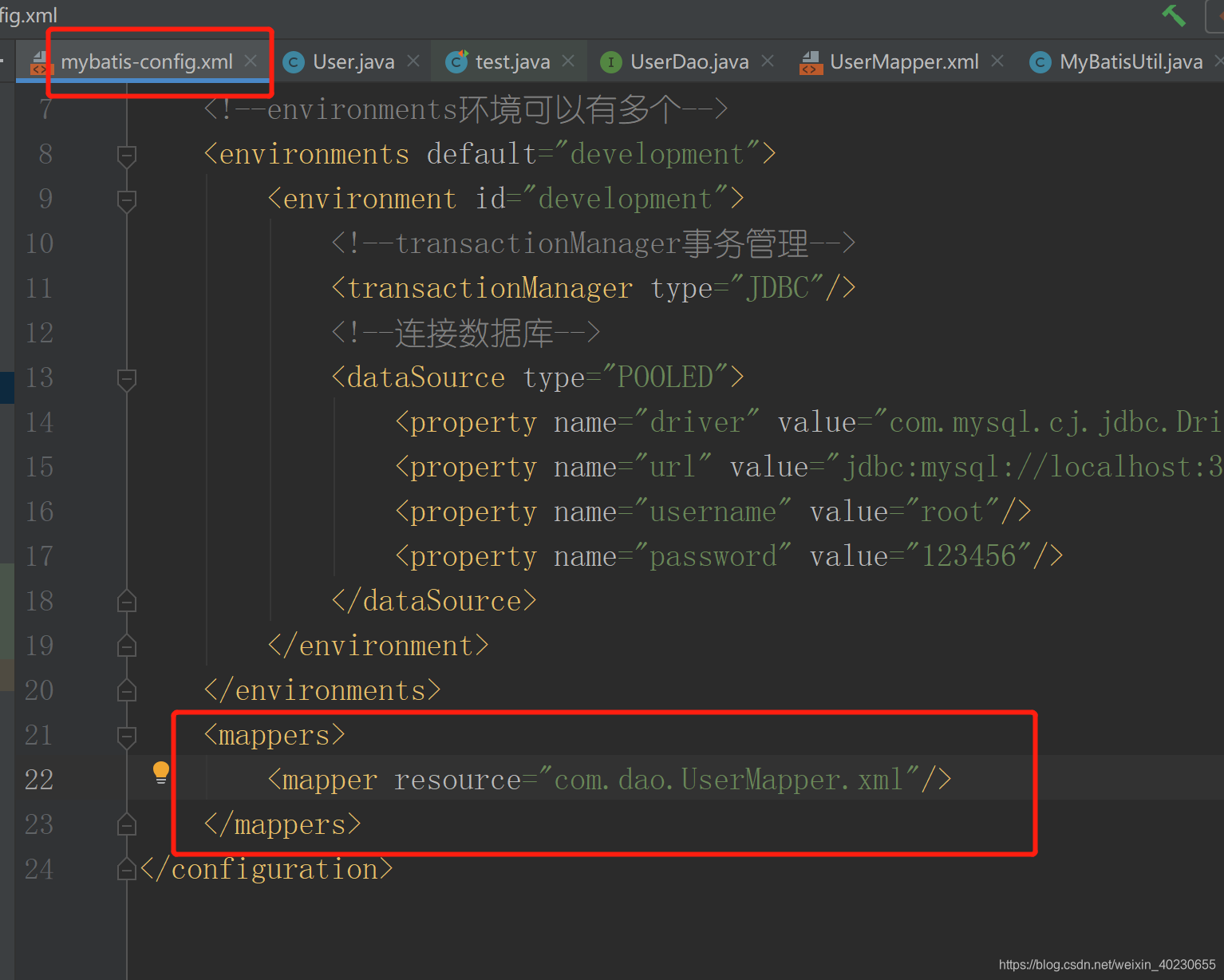Open the User.java tab

click(x=353, y=61)
